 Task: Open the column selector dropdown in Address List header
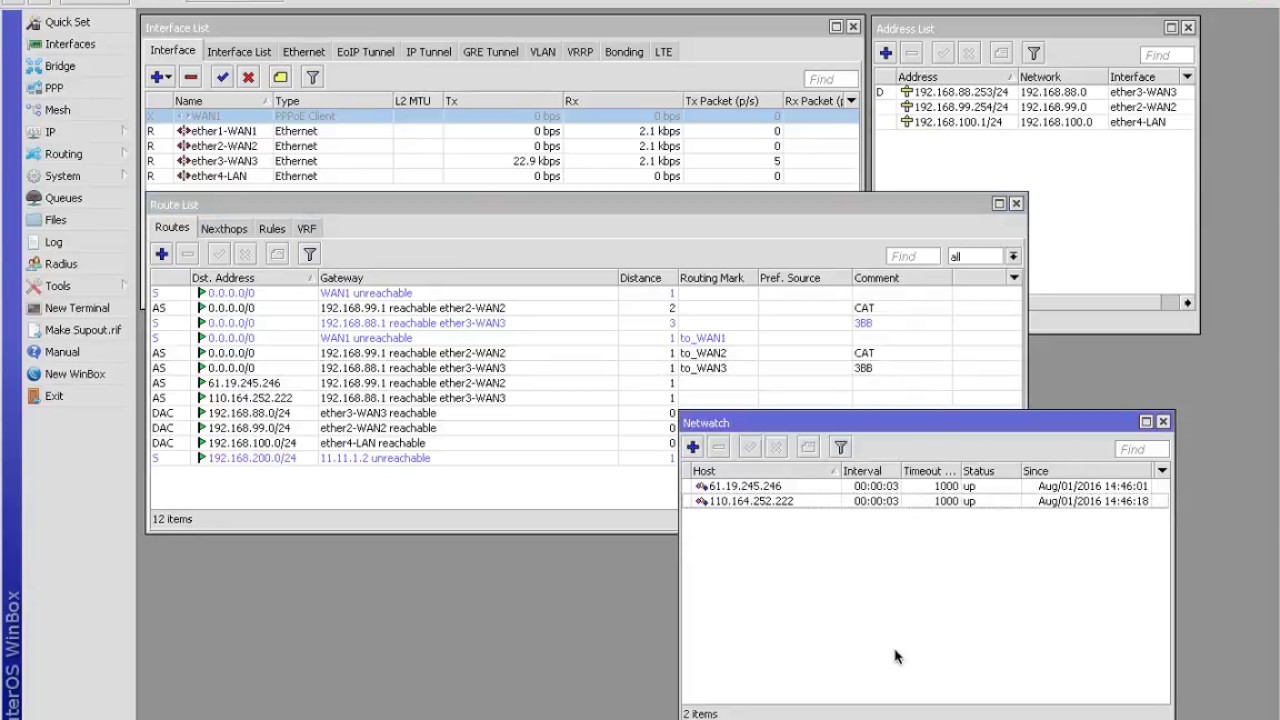tap(1187, 77)
